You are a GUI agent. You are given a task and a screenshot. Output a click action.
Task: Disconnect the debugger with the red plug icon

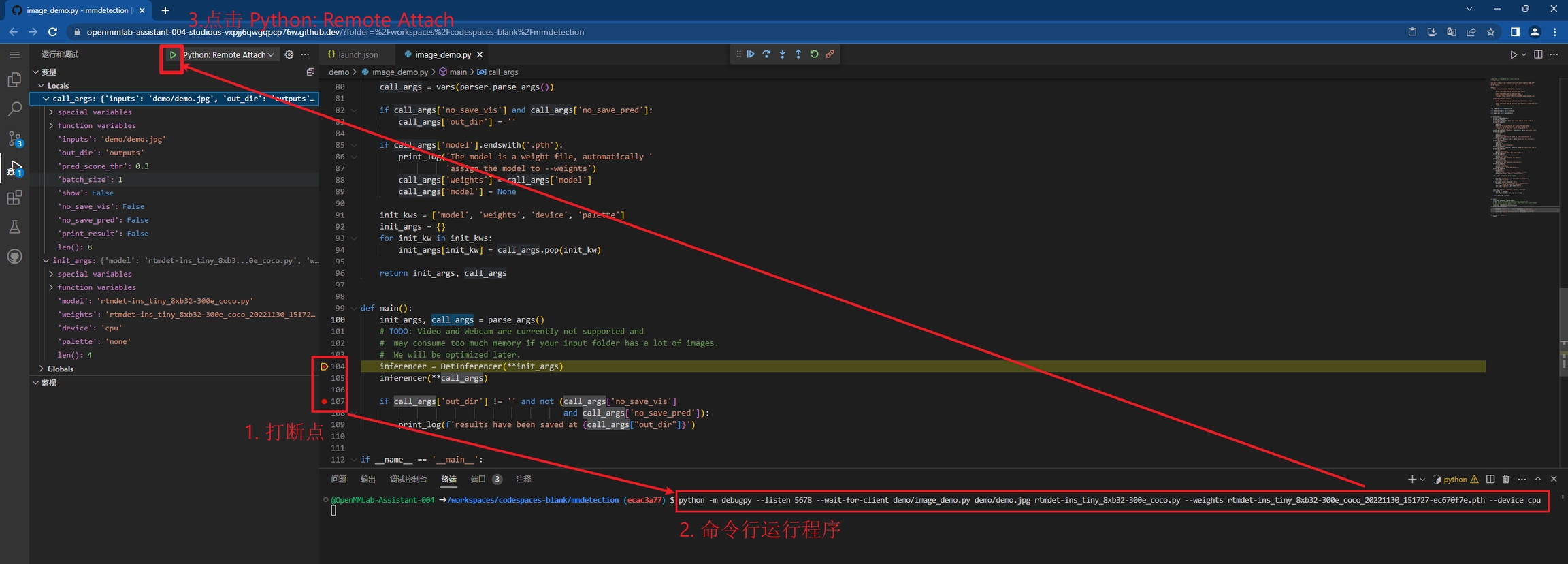(830, 54)
